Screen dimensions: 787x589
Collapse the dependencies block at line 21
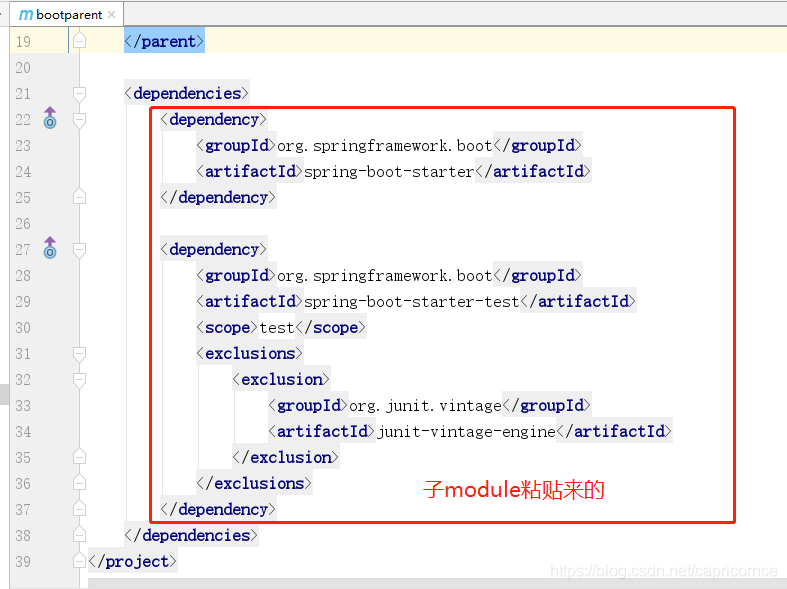[79, 93]
